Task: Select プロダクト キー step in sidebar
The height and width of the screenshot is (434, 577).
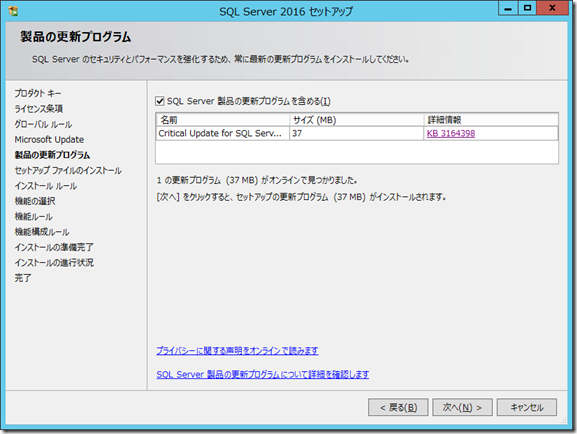Action: click(x=38, y=93)
